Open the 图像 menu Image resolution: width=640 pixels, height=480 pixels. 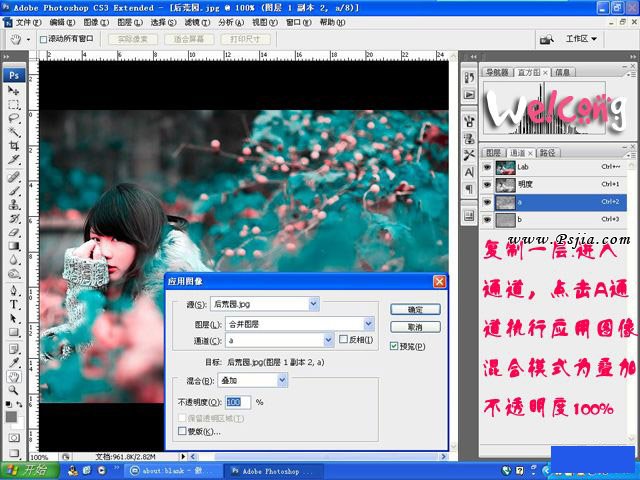coord(96,22)
